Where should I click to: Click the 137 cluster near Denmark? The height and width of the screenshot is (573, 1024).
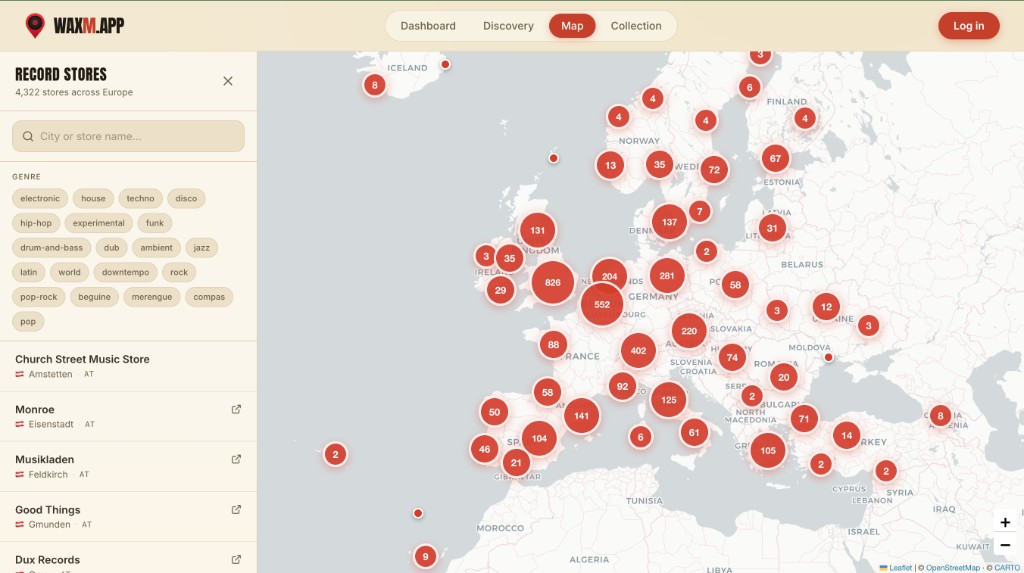(669, 222)
